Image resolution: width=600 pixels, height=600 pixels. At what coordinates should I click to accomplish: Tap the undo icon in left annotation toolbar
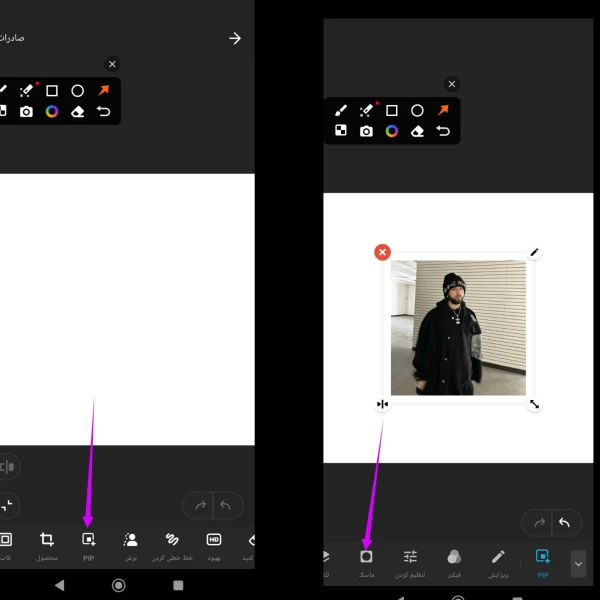click(x=103, y=111)
